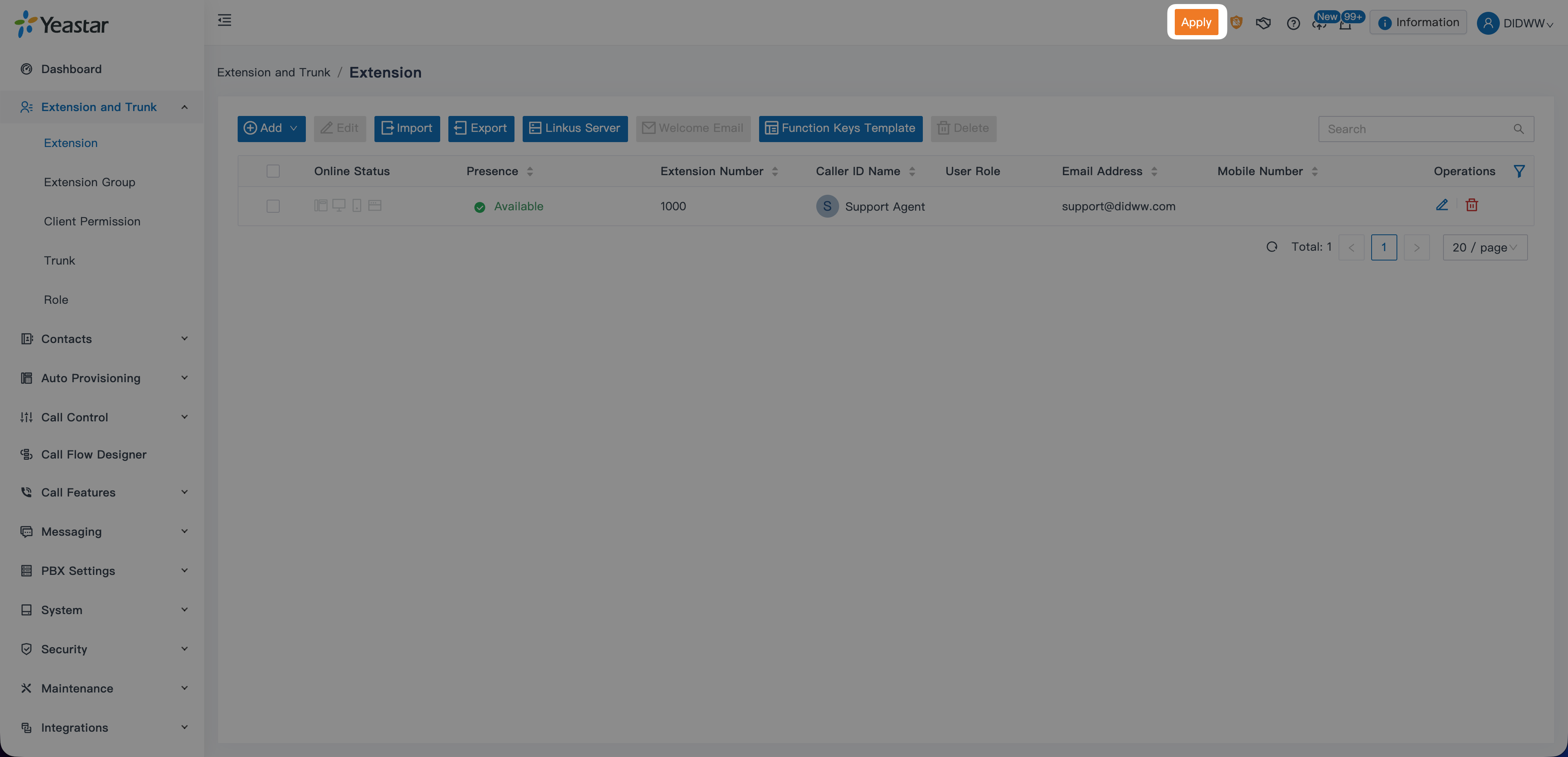
Task: Open the column filter funnel icon
Action: (x=1519, y=171)
